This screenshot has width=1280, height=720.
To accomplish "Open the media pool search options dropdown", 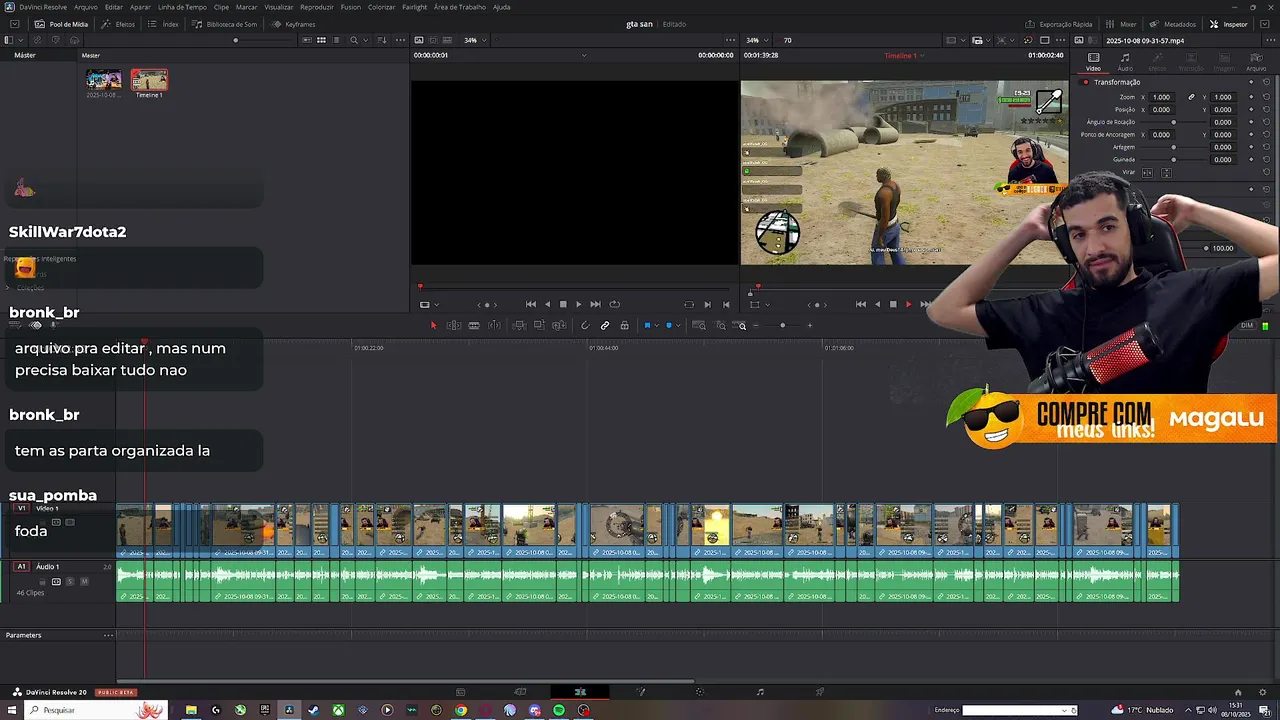I will click(365, 40).
